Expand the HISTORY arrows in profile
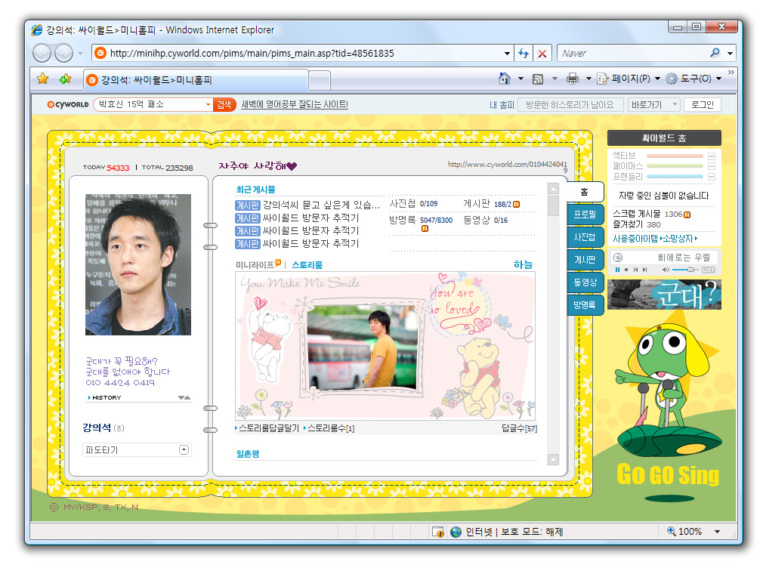Image resolution: width=763 pixels, height=568 pixels. [184, 398]
